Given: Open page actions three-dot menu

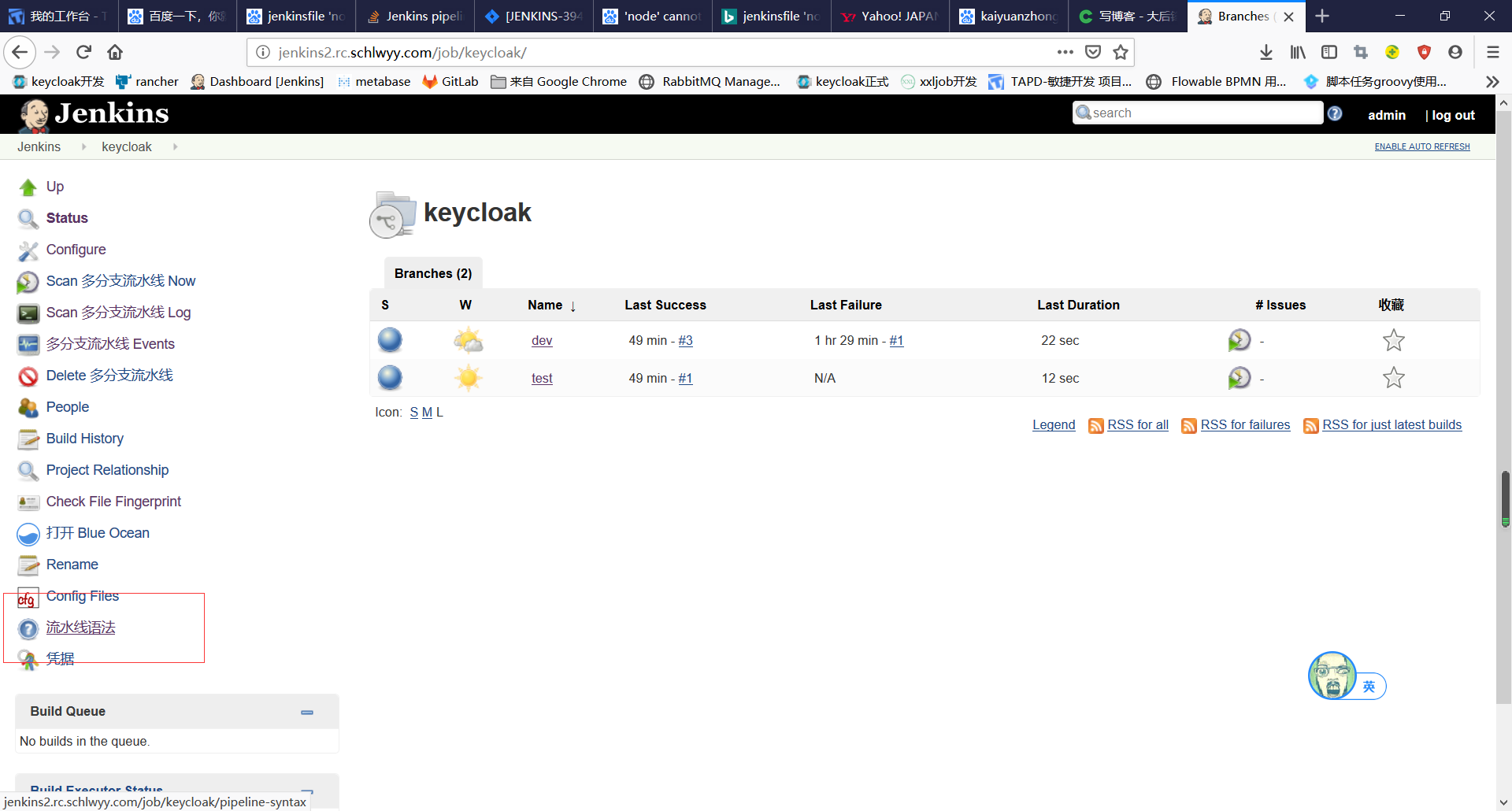Looking at the screenshot, I should (x=1065, y=52).
